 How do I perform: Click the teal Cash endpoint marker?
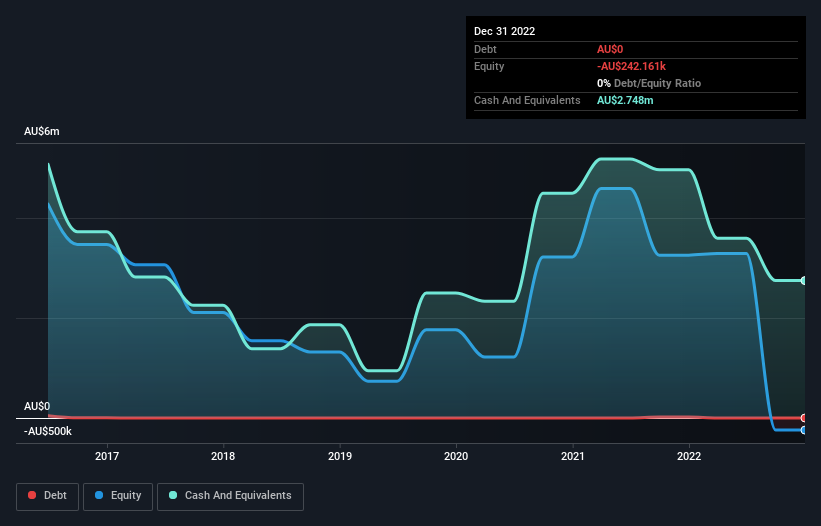[x=803, y=281]
